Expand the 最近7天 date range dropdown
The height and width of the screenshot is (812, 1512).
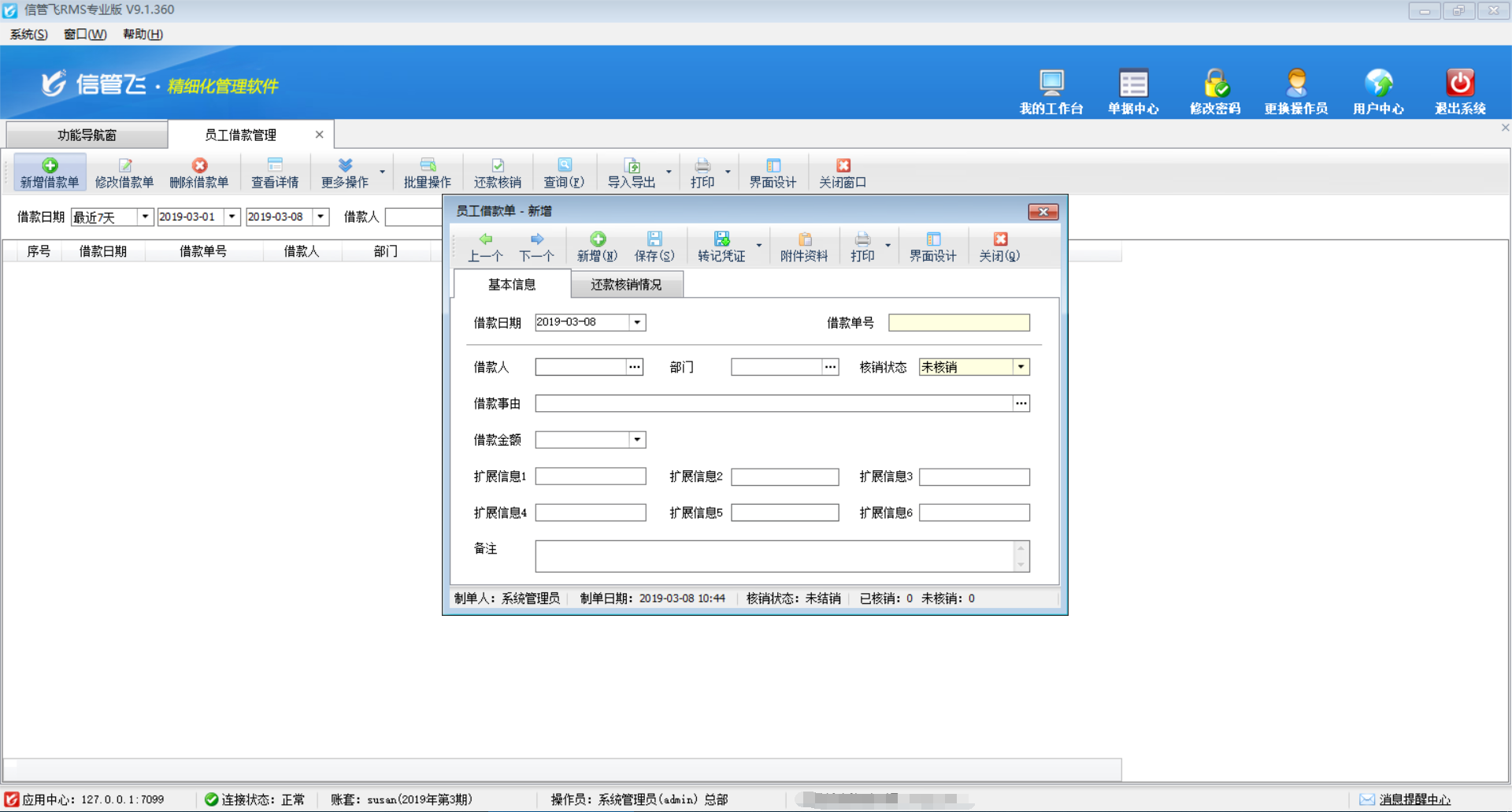point(145,217)
